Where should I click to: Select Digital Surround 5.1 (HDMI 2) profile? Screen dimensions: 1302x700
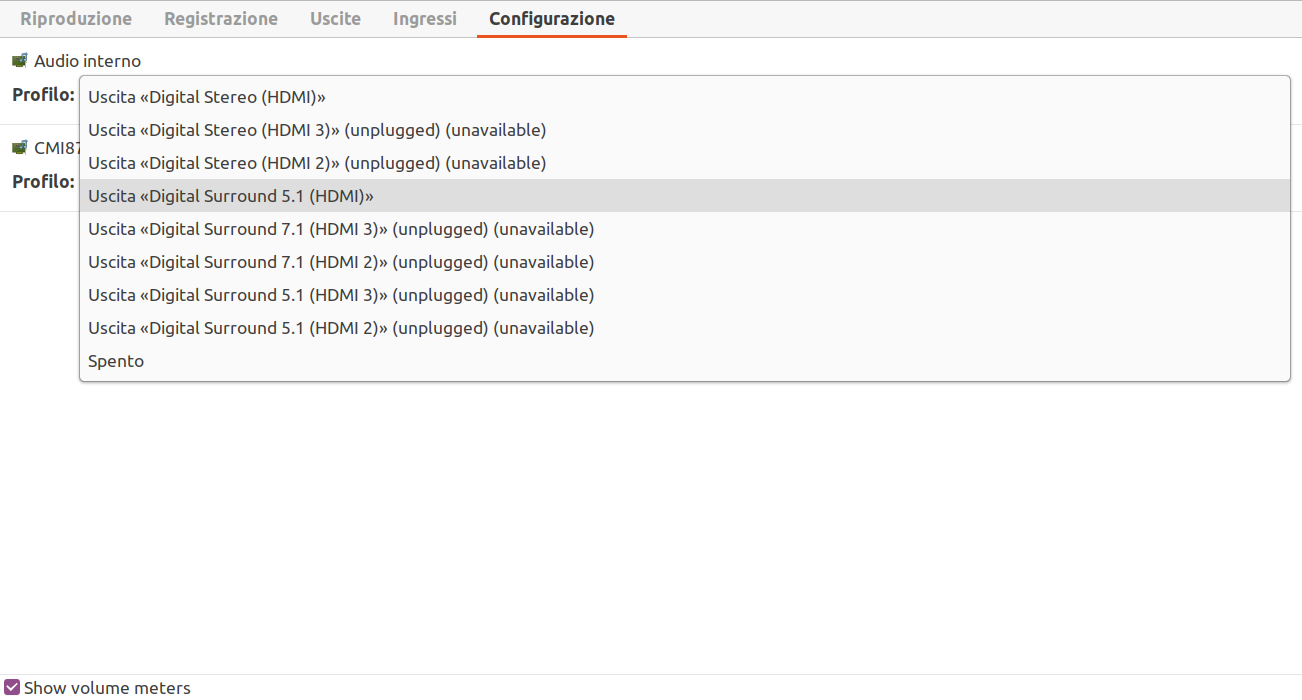(685, 328)
